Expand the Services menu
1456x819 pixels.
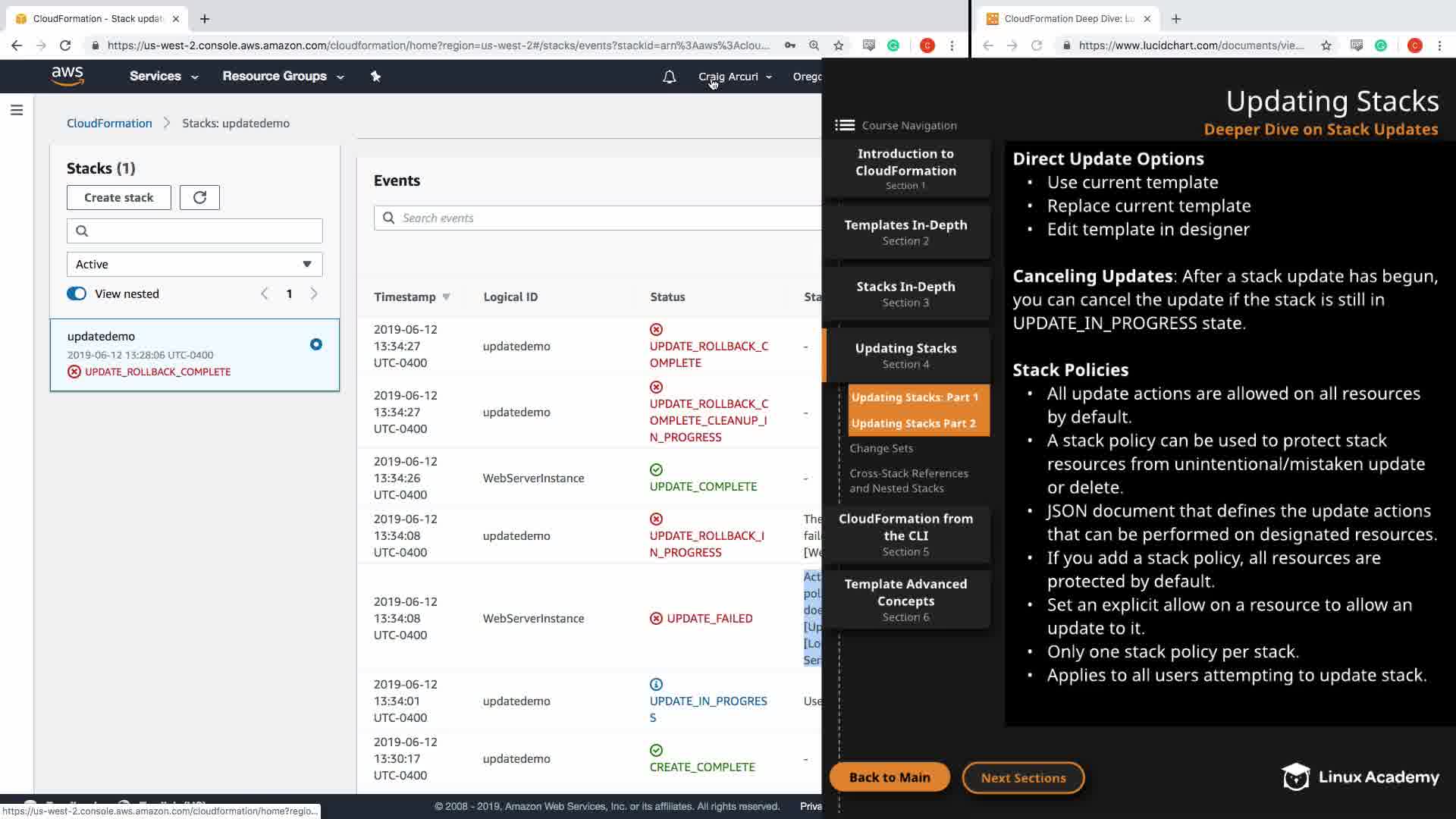(163, 77)
